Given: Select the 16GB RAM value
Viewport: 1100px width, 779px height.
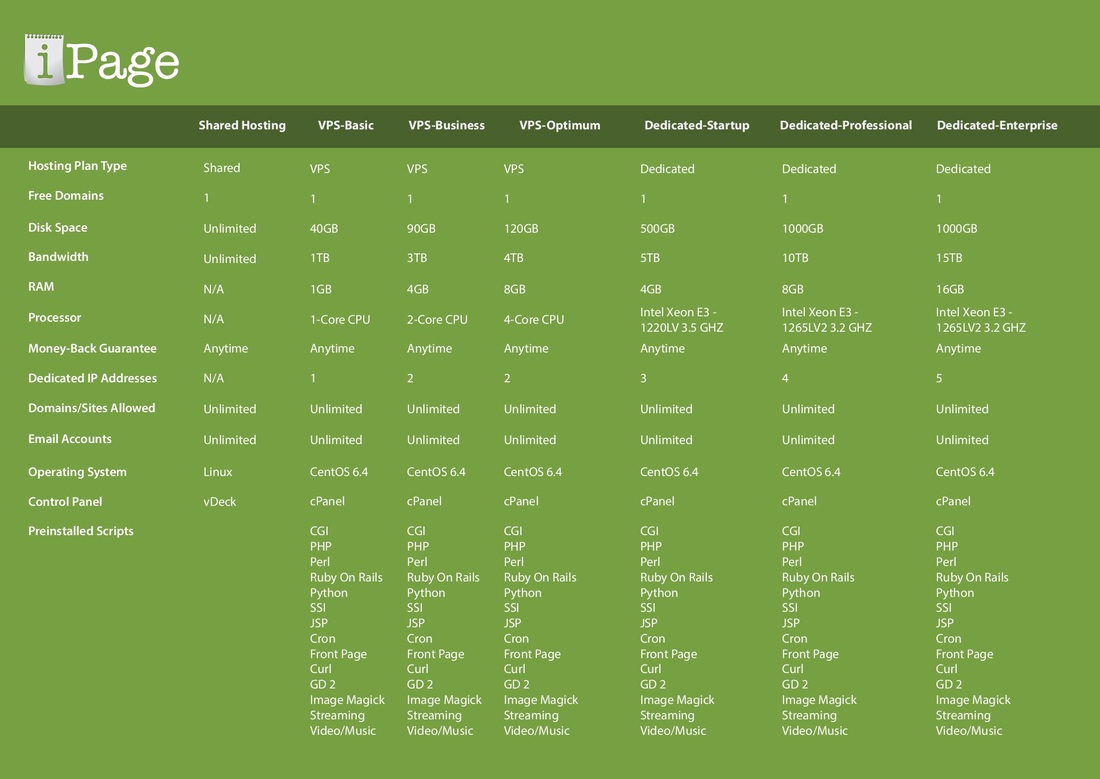Looking at the screenshot, I should (x=950, y=289).
